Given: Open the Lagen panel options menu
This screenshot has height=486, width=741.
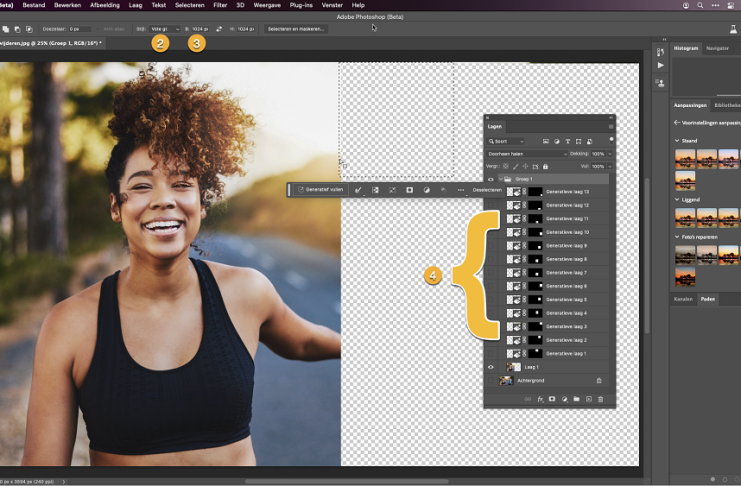Looking at the screenshot, I should [611, 127].
